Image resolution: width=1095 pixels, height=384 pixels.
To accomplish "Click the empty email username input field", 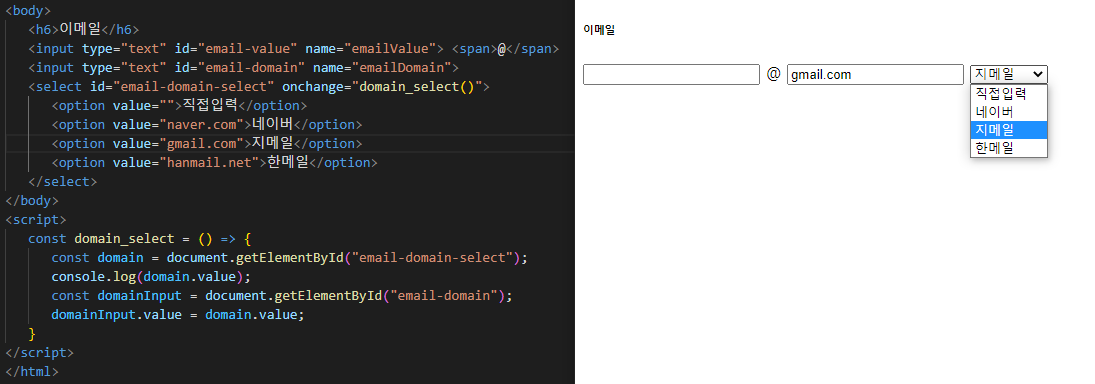I will tap(671, 75).
